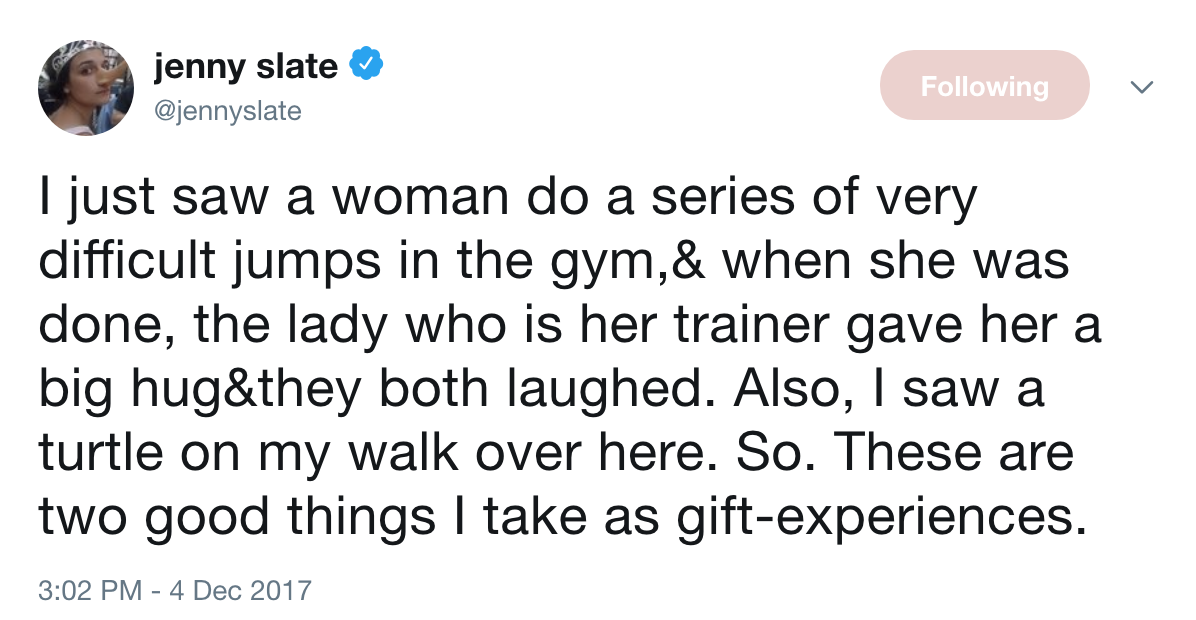Visit the @jennyslate handle link
The width and height of the screenshot is (1196, 620).
point(227,111)
